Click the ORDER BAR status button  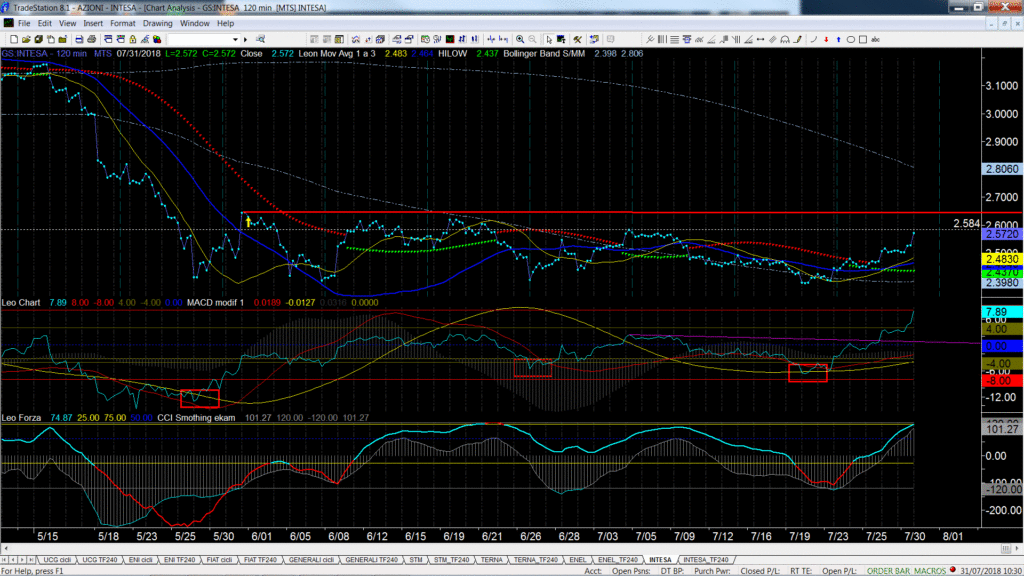888,571
